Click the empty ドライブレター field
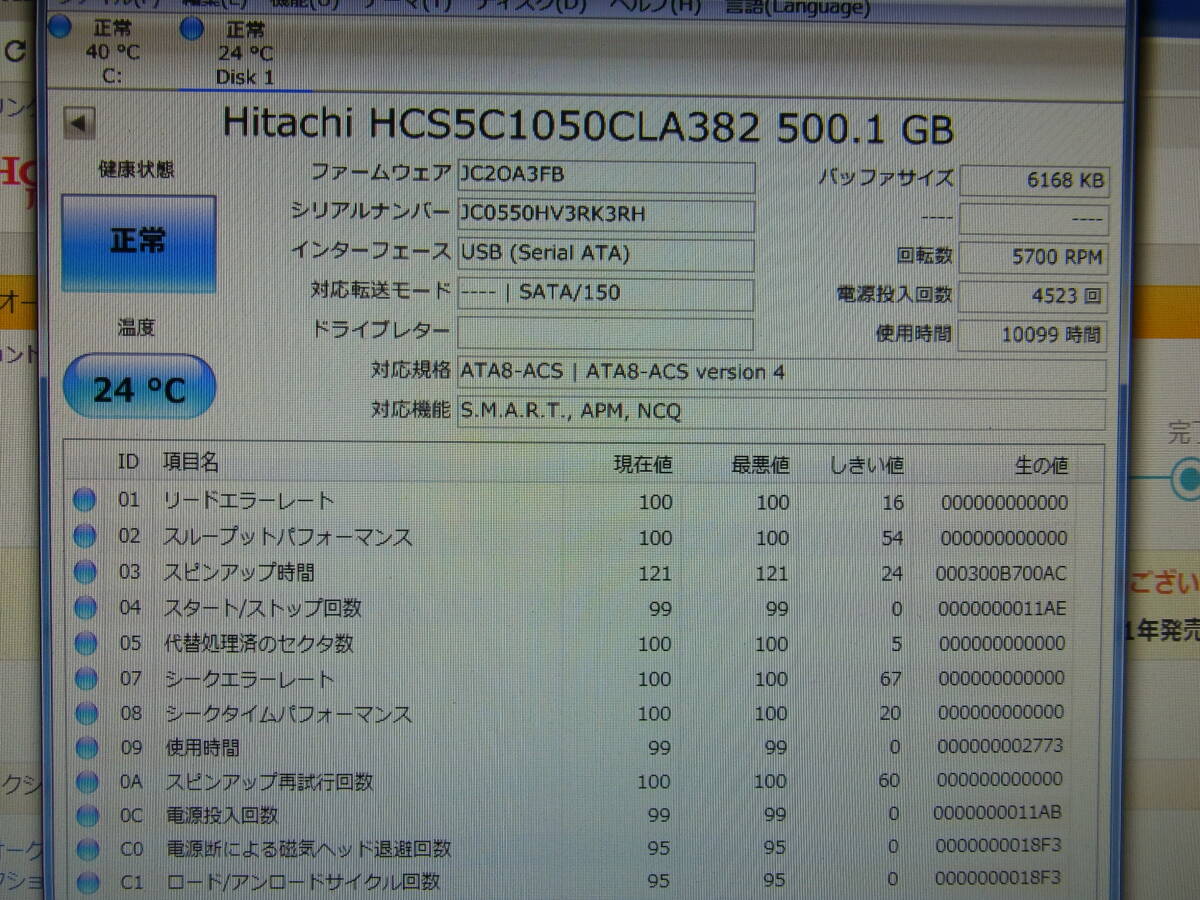 [606, 333]
